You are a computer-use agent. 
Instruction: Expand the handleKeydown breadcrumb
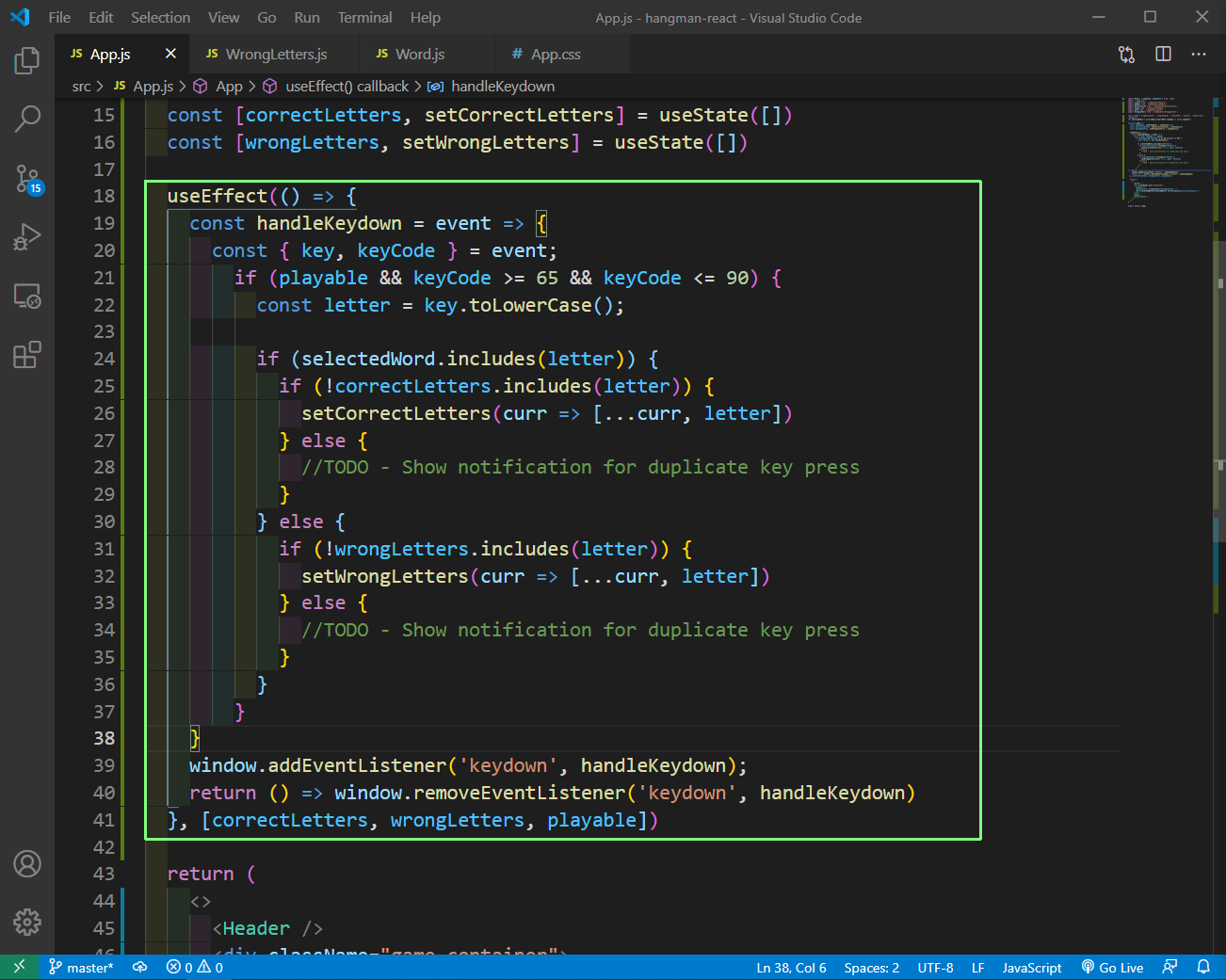(492, 87)
